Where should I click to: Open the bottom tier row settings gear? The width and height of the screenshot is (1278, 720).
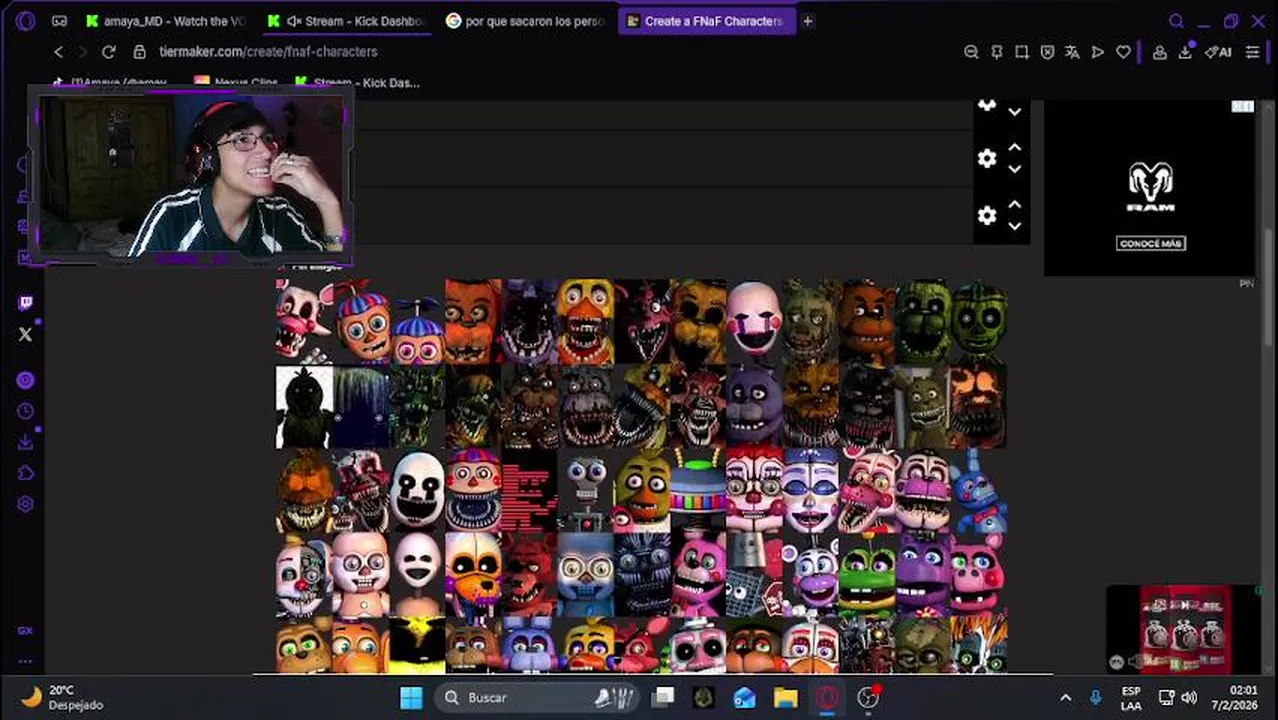(x=987, y=216)
